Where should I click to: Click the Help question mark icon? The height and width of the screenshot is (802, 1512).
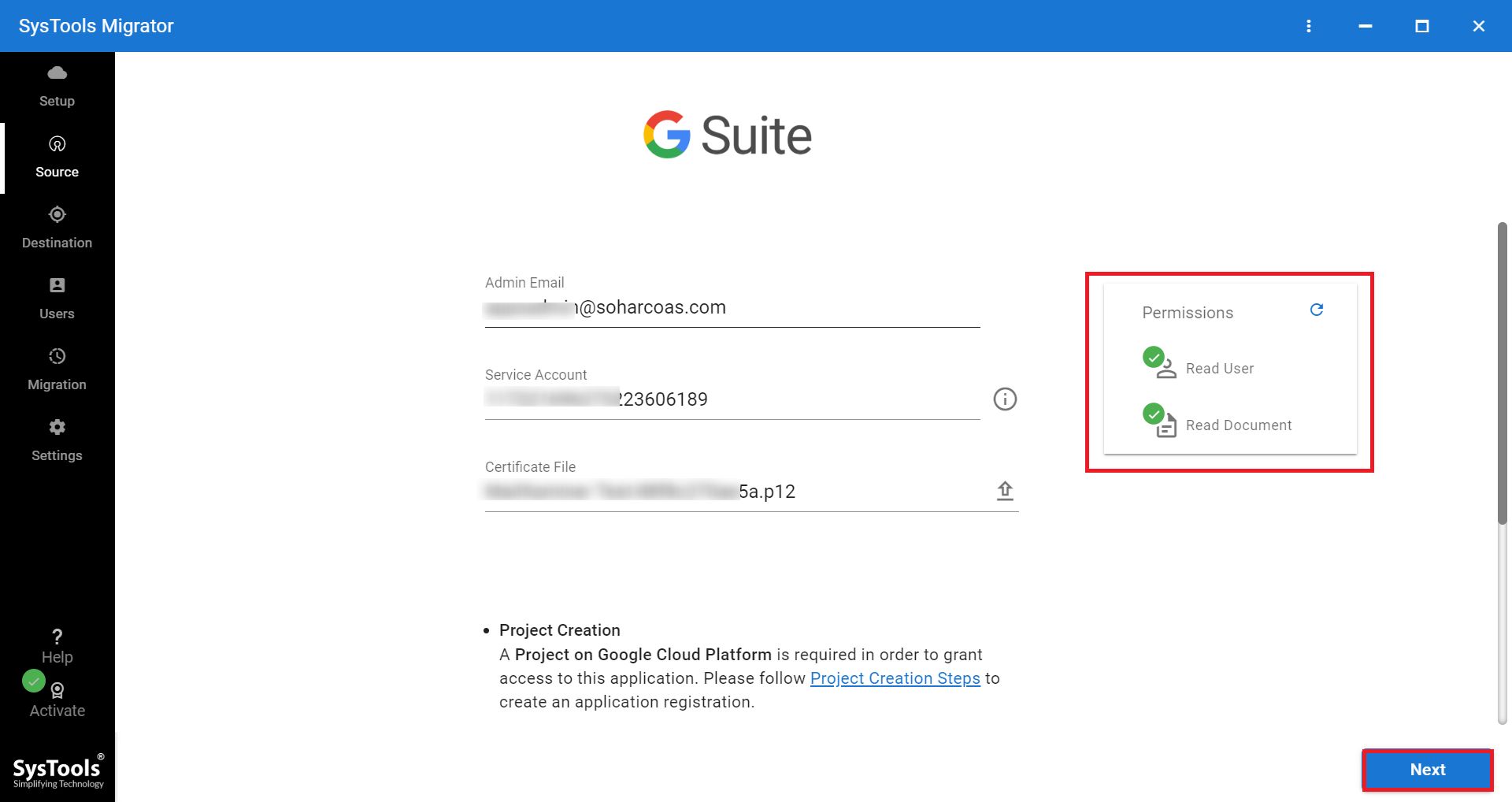coord(56,637)
